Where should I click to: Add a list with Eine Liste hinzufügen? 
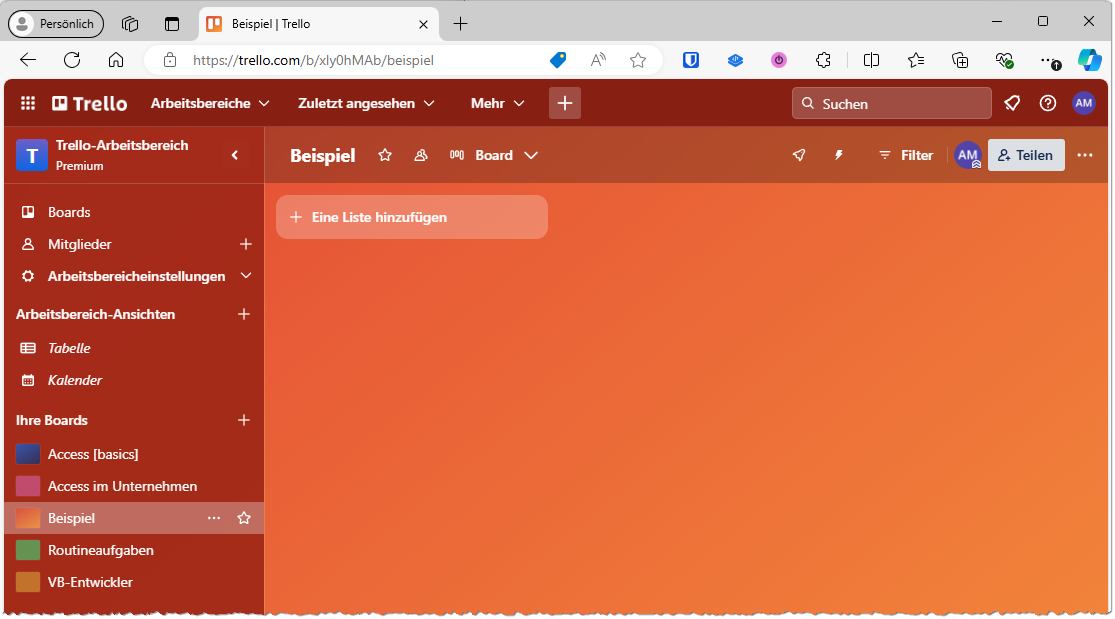pyautogui.click(x=411, y=216)
